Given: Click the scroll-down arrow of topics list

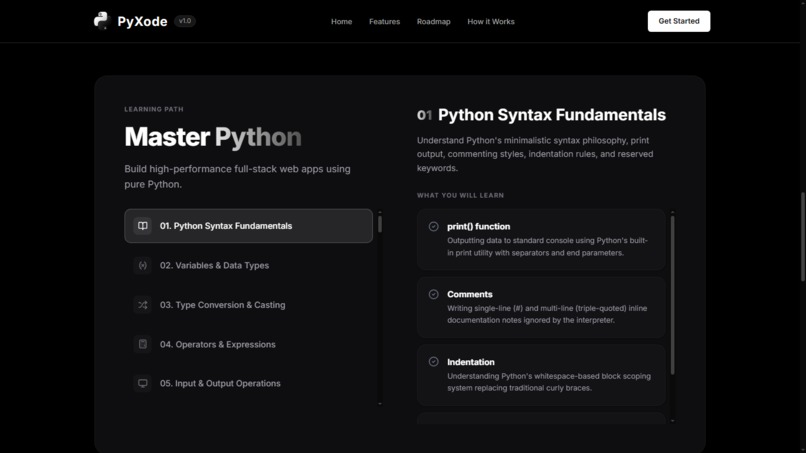Looking at the screenshot, I should (672, 421).
